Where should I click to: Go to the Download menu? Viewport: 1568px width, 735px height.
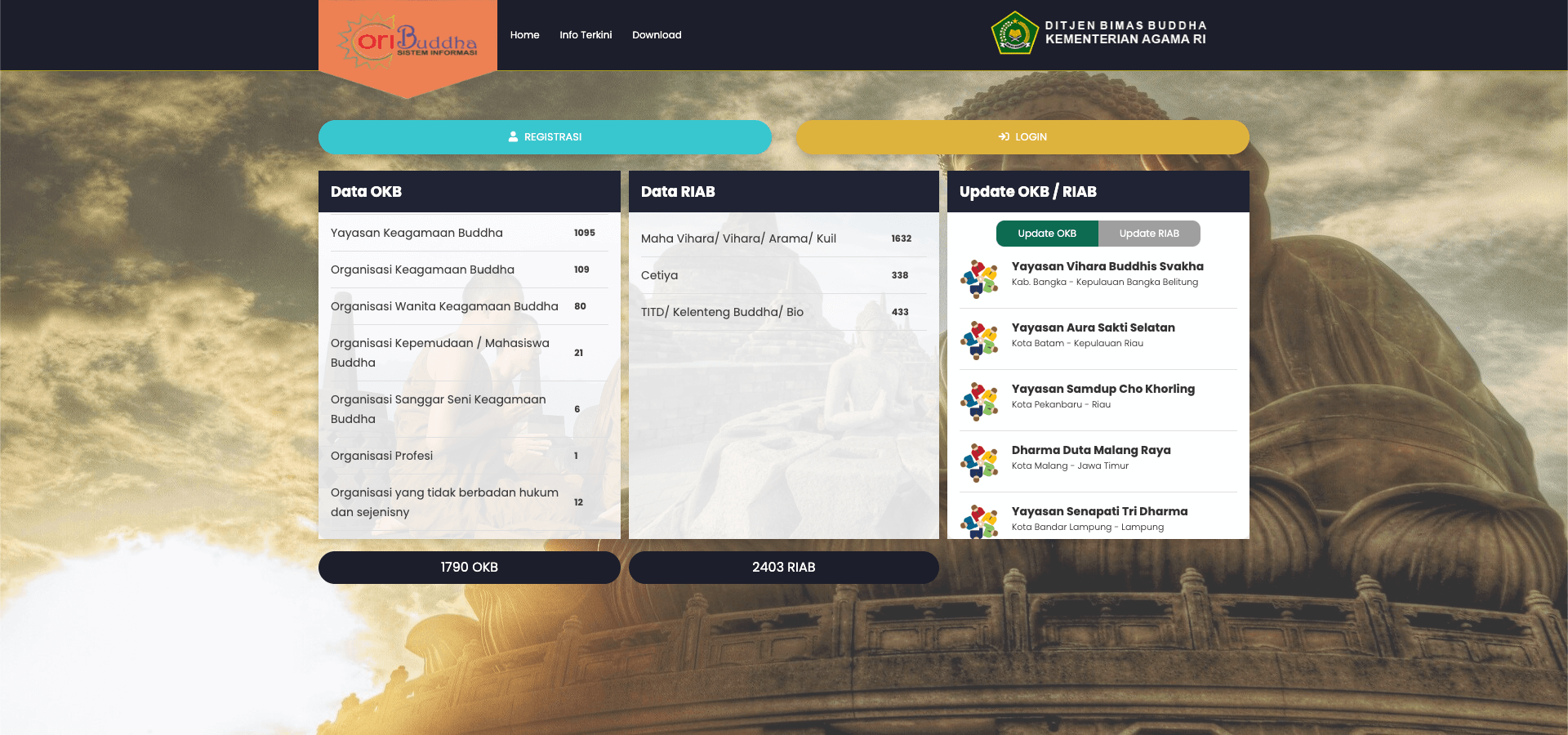click(657, 35)
